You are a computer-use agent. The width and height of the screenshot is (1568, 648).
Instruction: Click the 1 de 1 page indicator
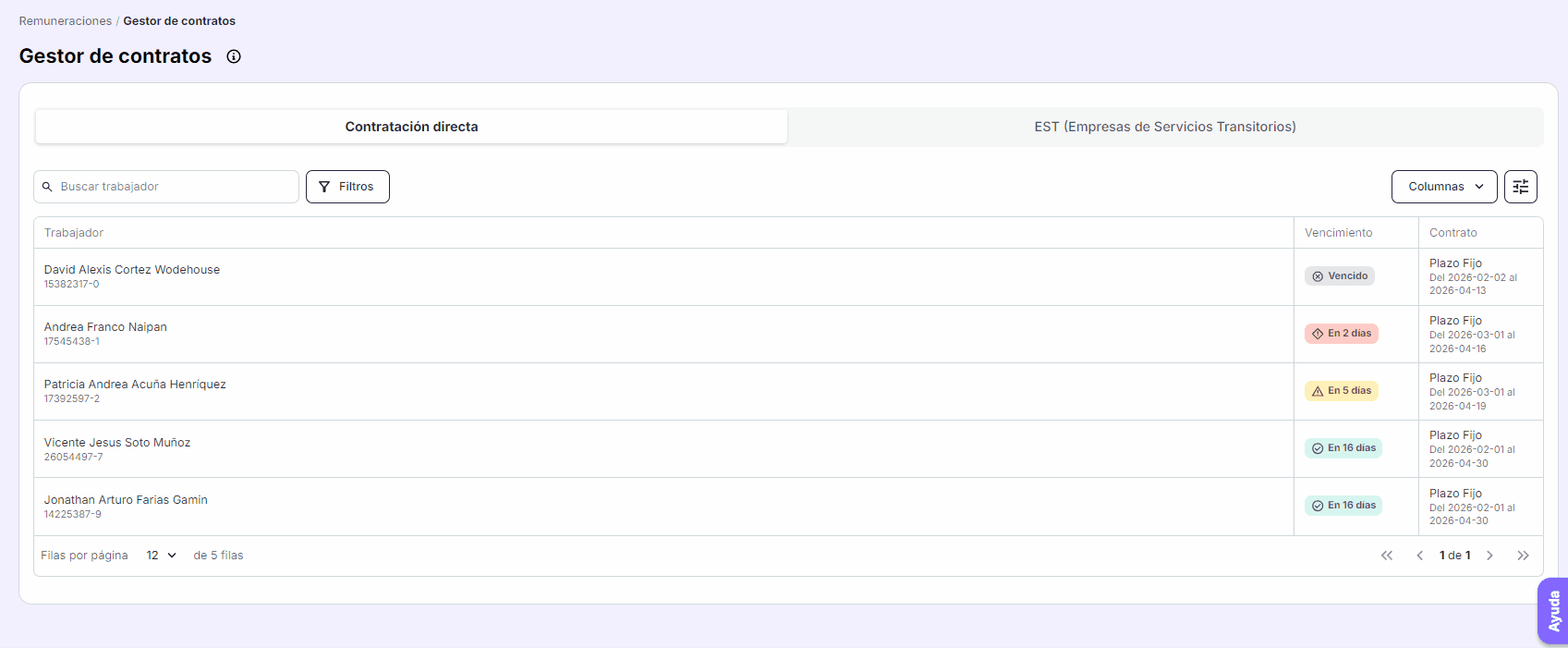[1455, 556]
